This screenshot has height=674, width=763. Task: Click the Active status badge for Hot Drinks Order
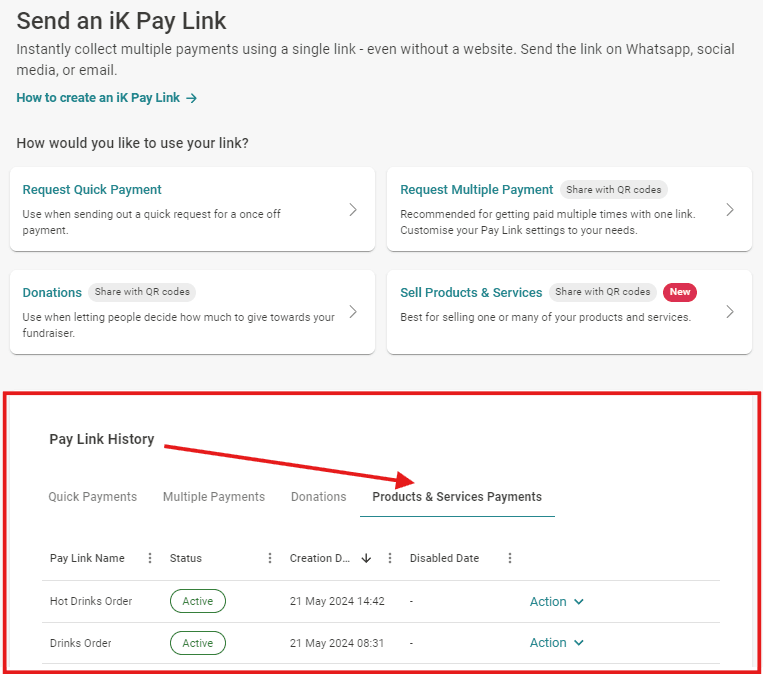pos(198,601)
